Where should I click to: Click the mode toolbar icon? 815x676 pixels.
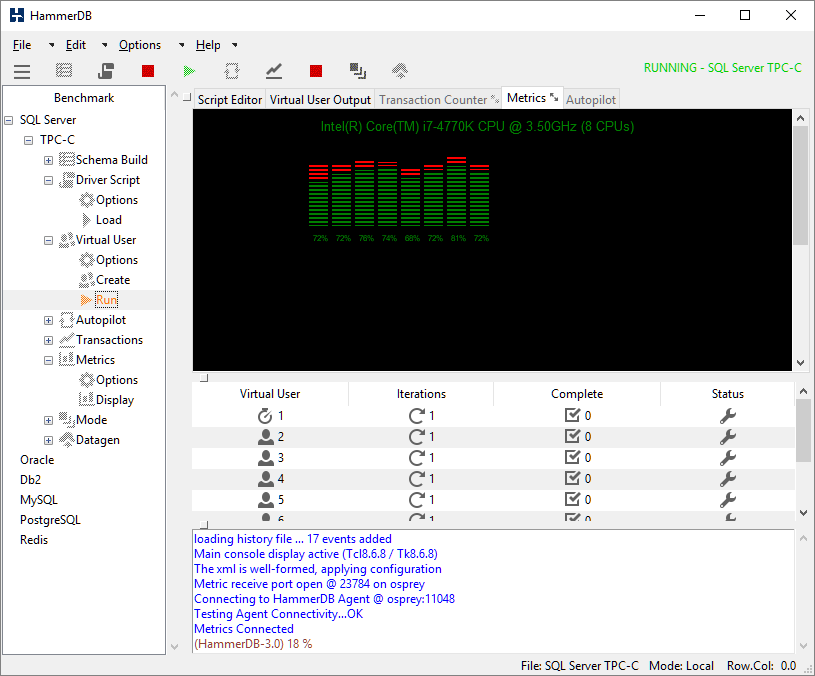click(358, 71)
